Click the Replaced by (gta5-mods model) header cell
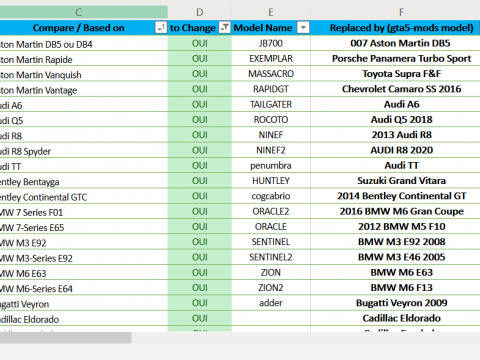 (x=395, y=27)
